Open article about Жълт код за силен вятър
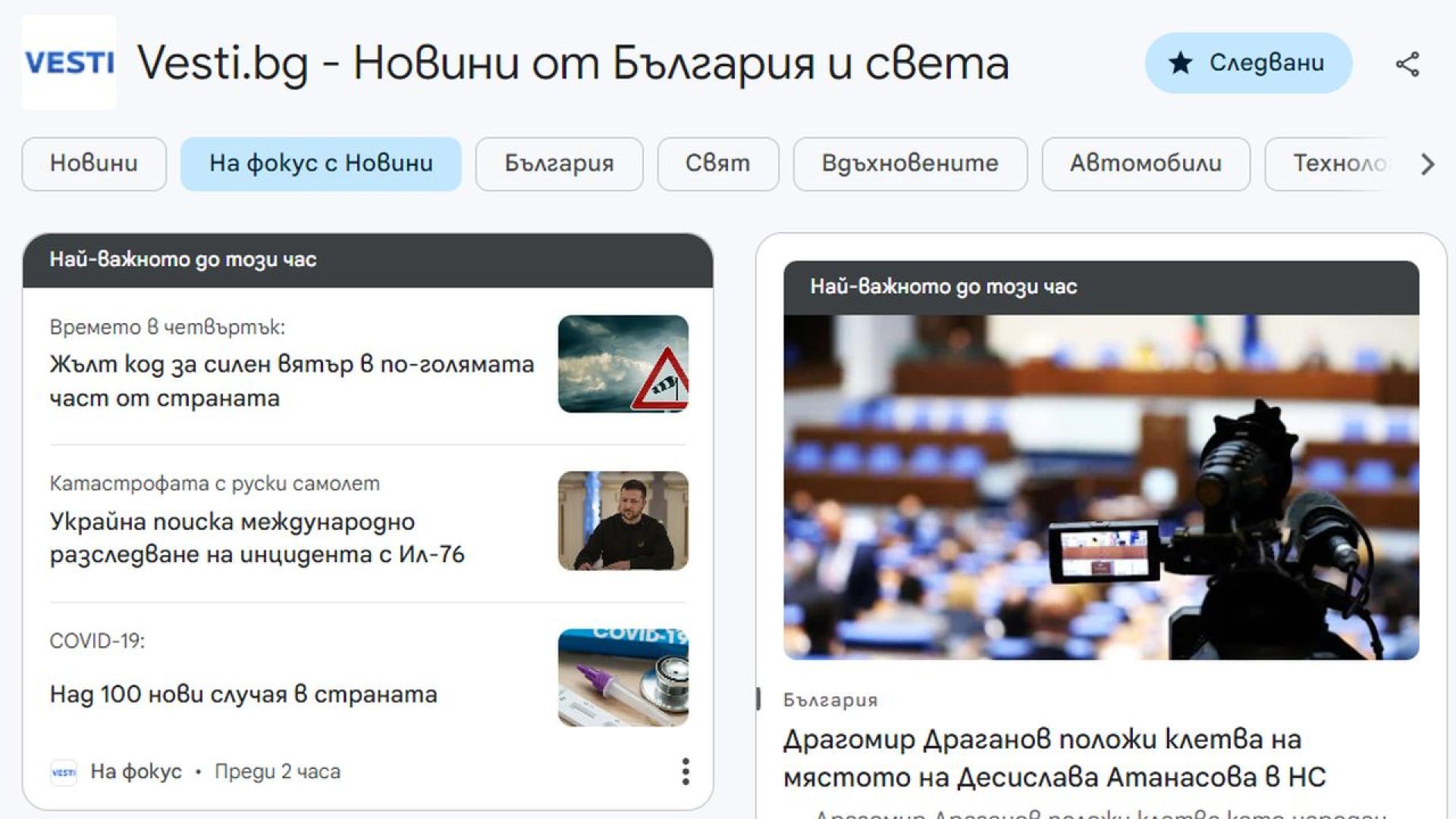This screenshot has width=1456, height=819. click(x=292, y=381)
